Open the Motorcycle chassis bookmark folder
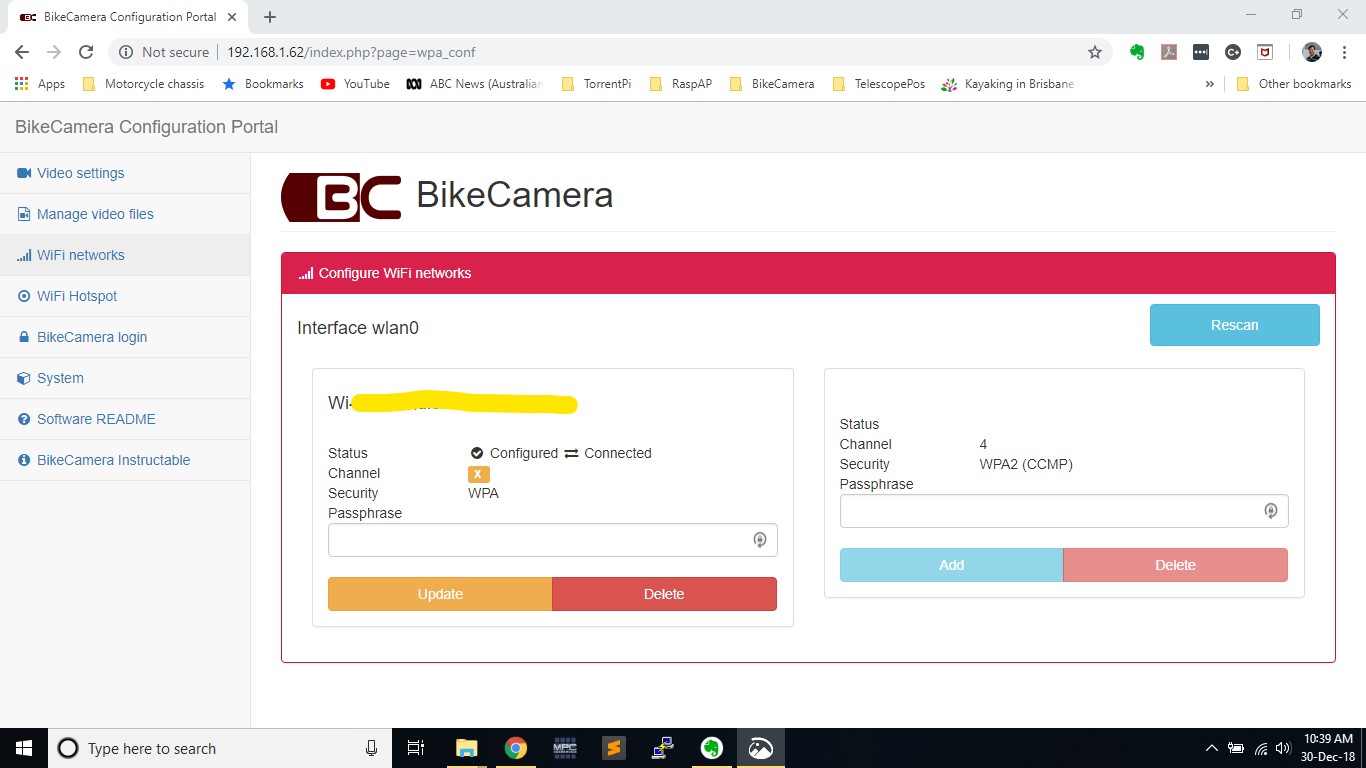1366x768 pixels. coord(143,84)
